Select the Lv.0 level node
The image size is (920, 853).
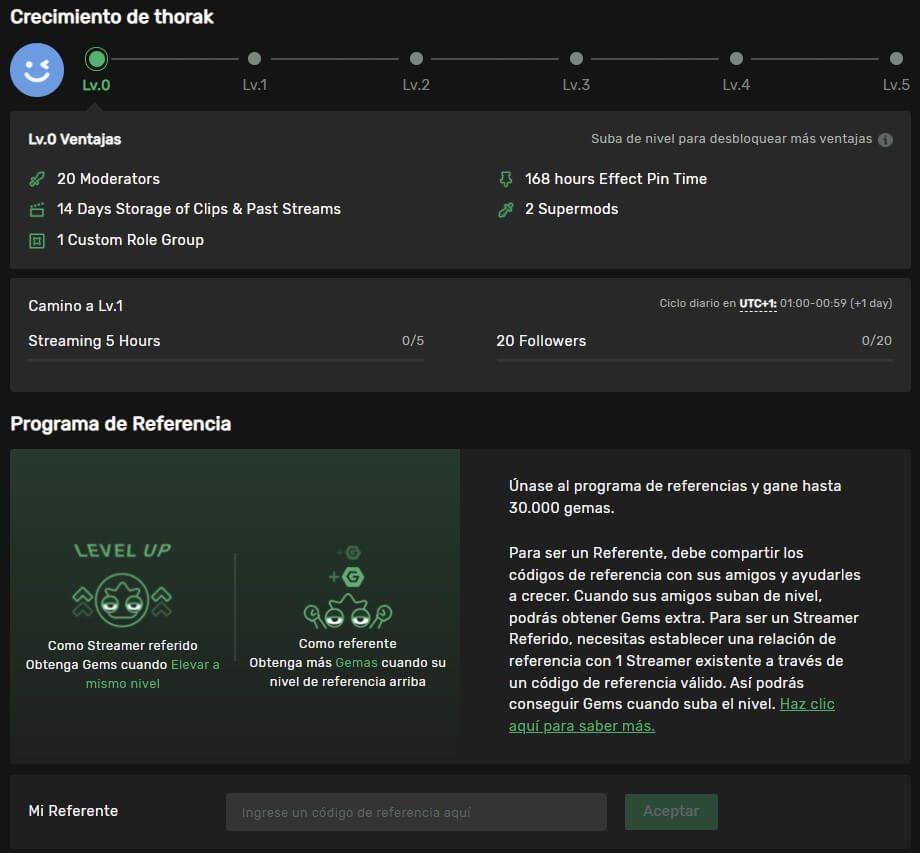[x=96, y=58]
